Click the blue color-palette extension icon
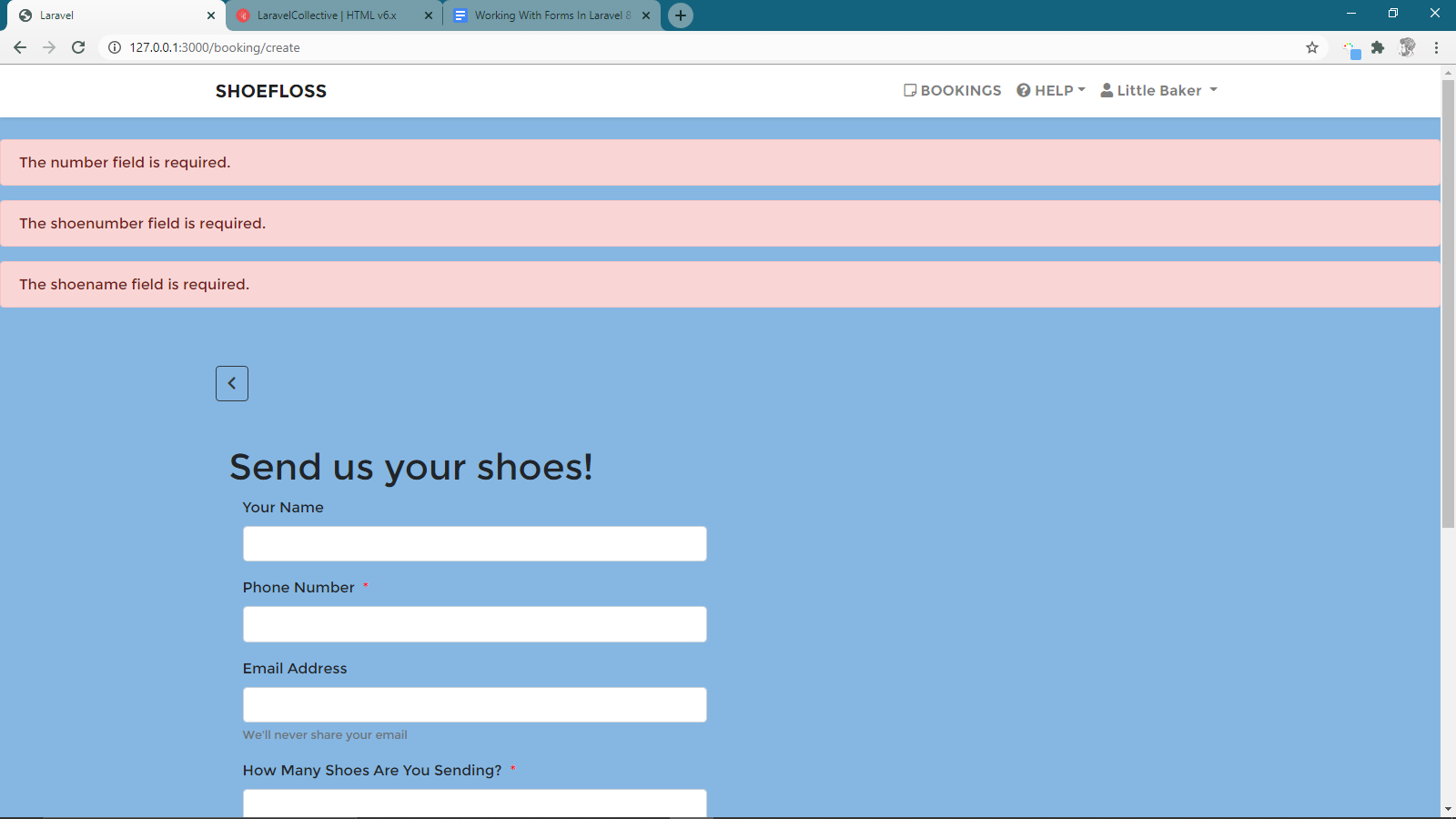 (x=1350, y=47)
